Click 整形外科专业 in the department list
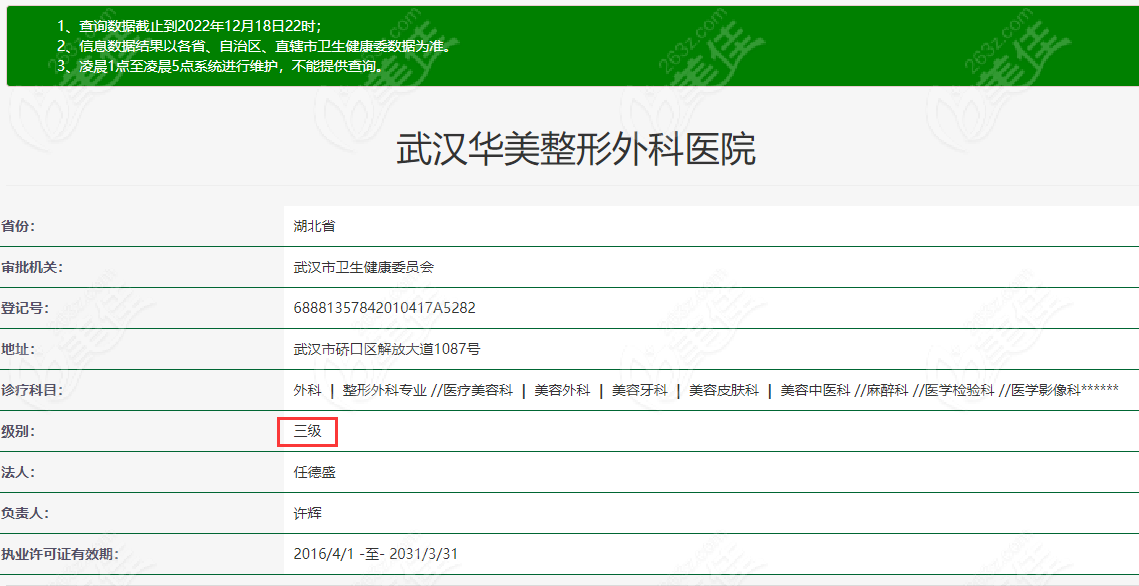 point(384,390)
